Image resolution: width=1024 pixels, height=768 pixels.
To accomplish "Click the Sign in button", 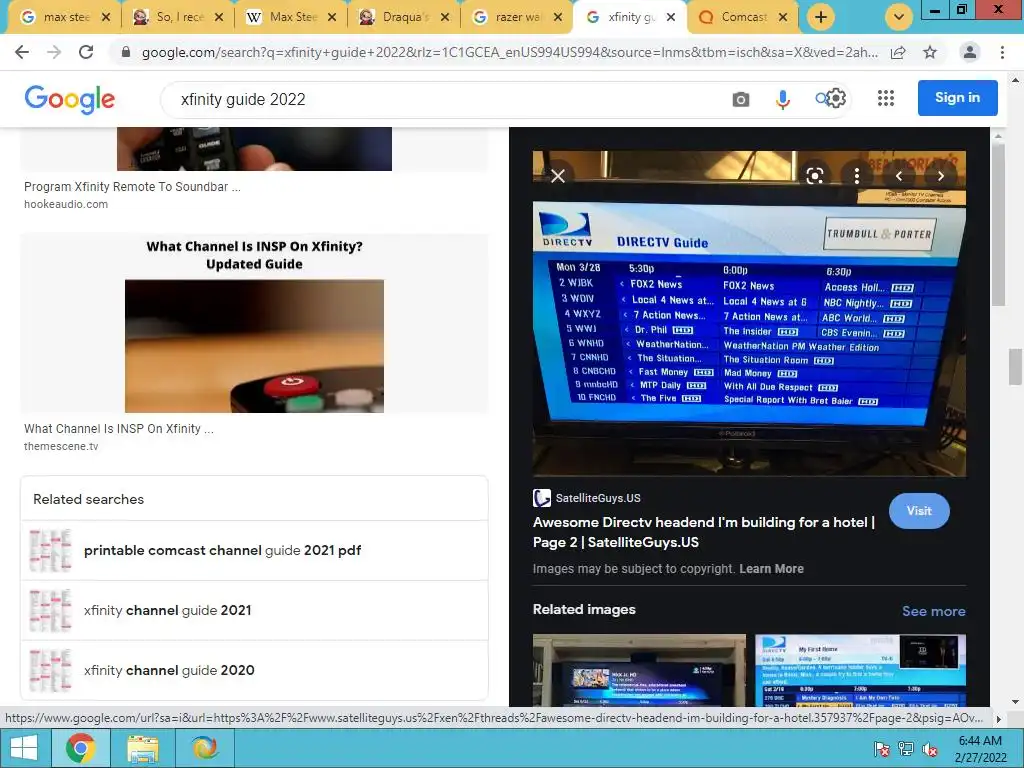I will click(x=957, y=97).
